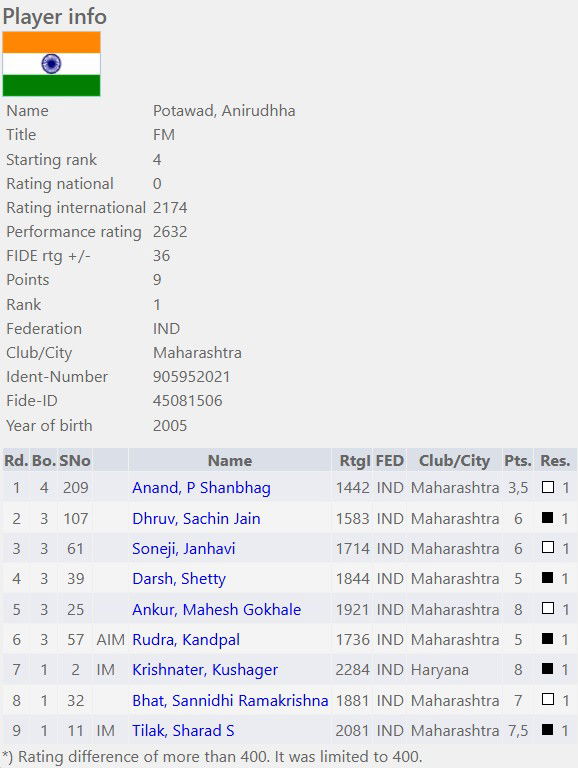Open Ankur, Mahesh Gokhale player link

coord(217,609)
